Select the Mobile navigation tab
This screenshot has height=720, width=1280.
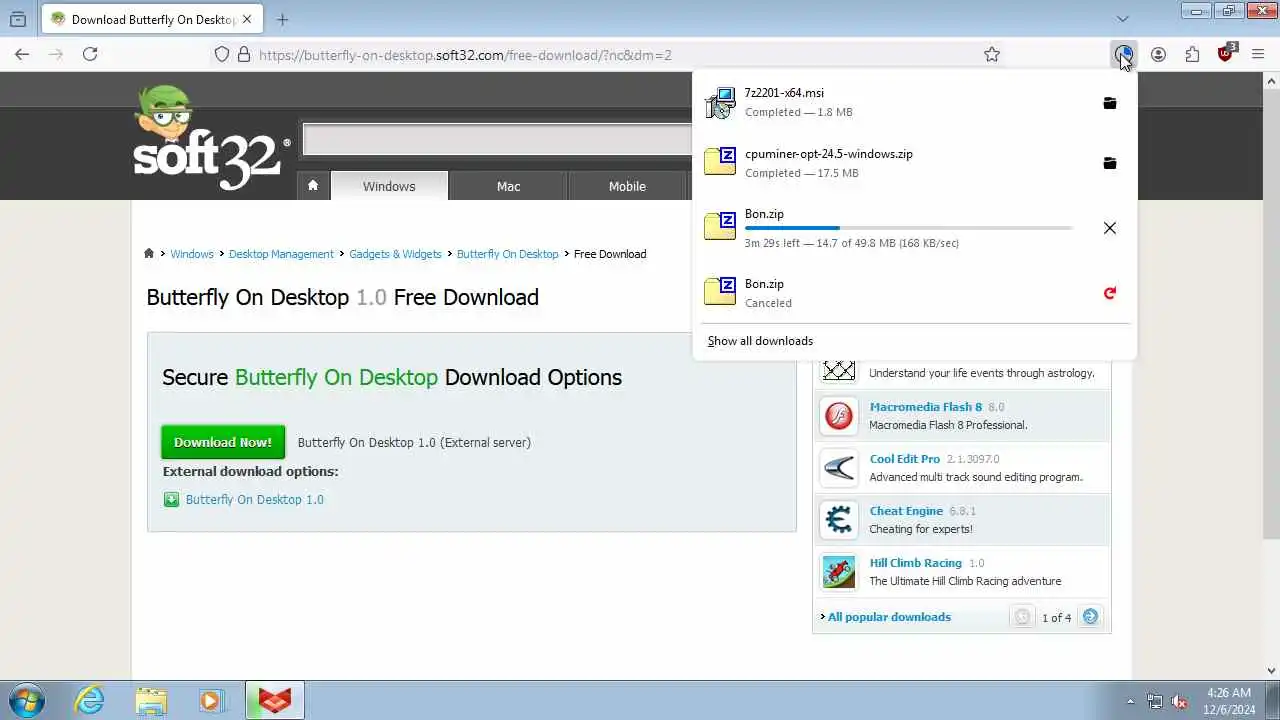click(627, 186)
